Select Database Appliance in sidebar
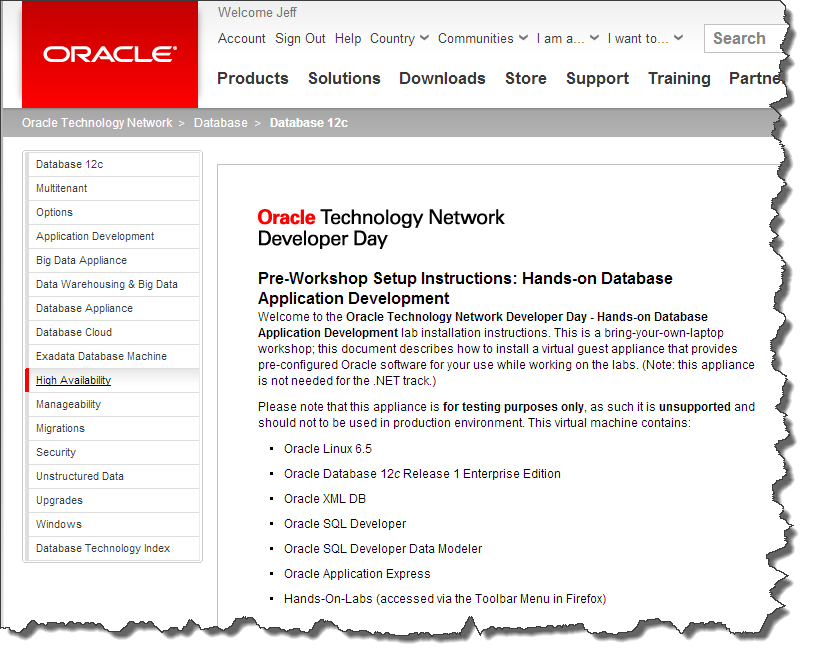This screenshot has width=814, height=661. point(113,308)
